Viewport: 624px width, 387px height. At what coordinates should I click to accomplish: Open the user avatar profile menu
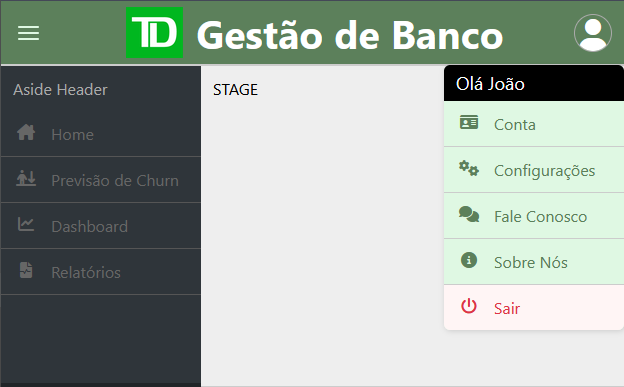click(593, 33)
